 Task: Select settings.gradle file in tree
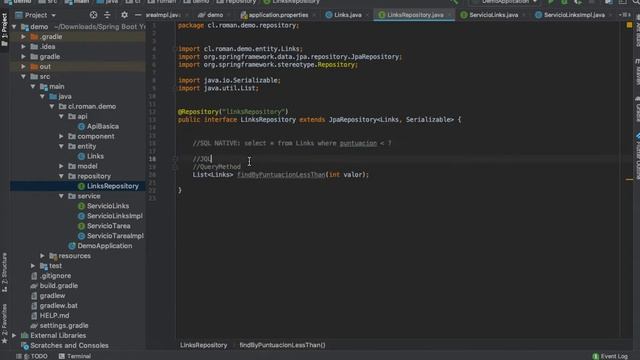pos(60,326)
